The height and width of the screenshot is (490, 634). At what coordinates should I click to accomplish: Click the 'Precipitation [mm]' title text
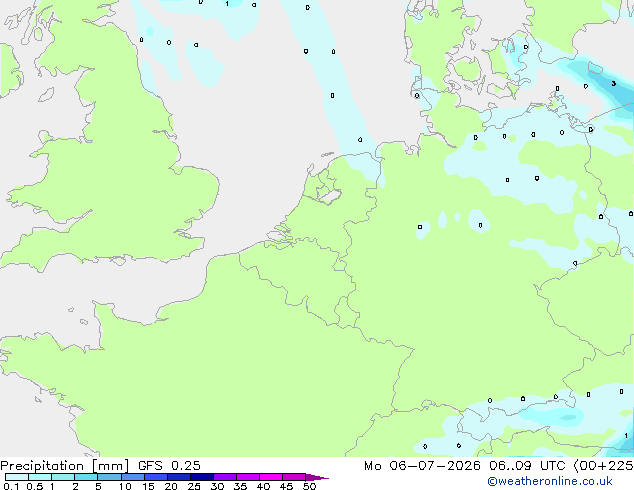[65, 466]
